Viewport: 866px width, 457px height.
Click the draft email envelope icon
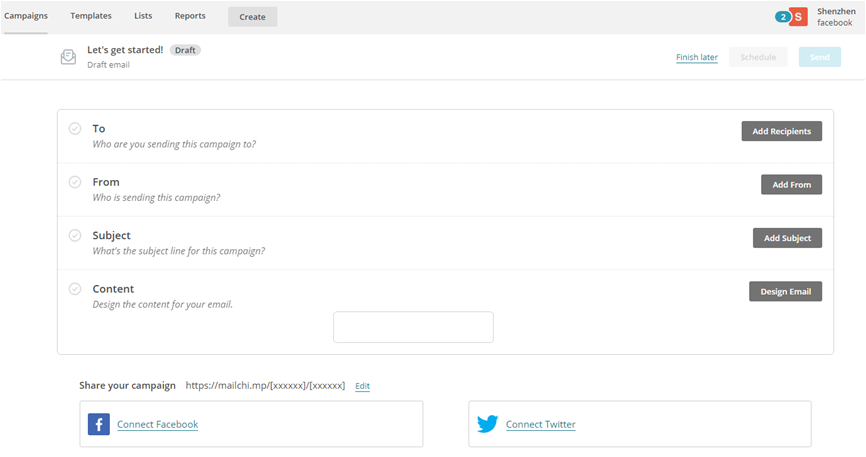click(68, 57)
